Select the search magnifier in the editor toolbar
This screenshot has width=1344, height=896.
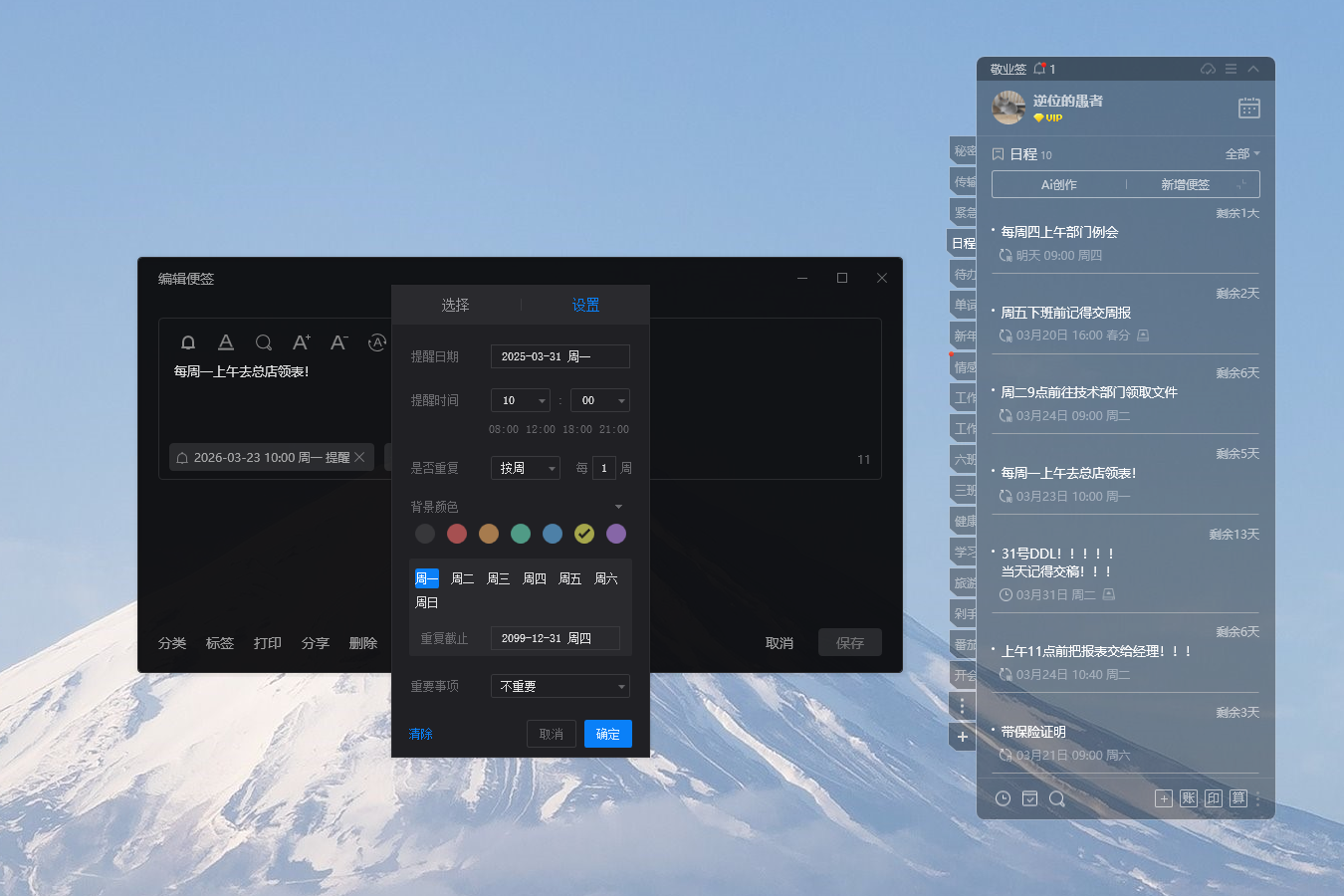coord(264,342)
